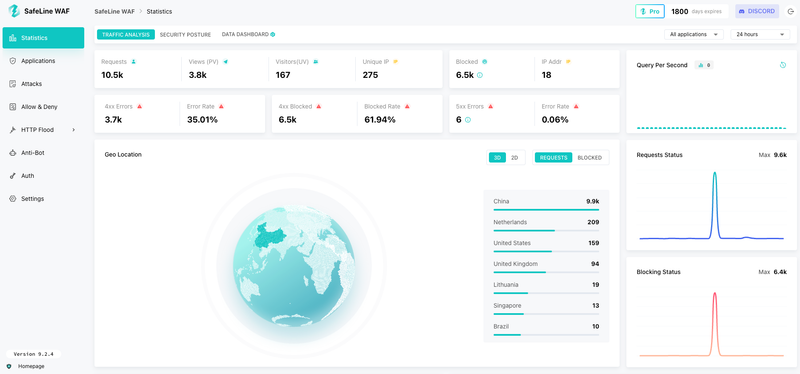Screen dimensions: 800x374
Task: Click the 61.94% Blocked Rate value
Action: 380,120
